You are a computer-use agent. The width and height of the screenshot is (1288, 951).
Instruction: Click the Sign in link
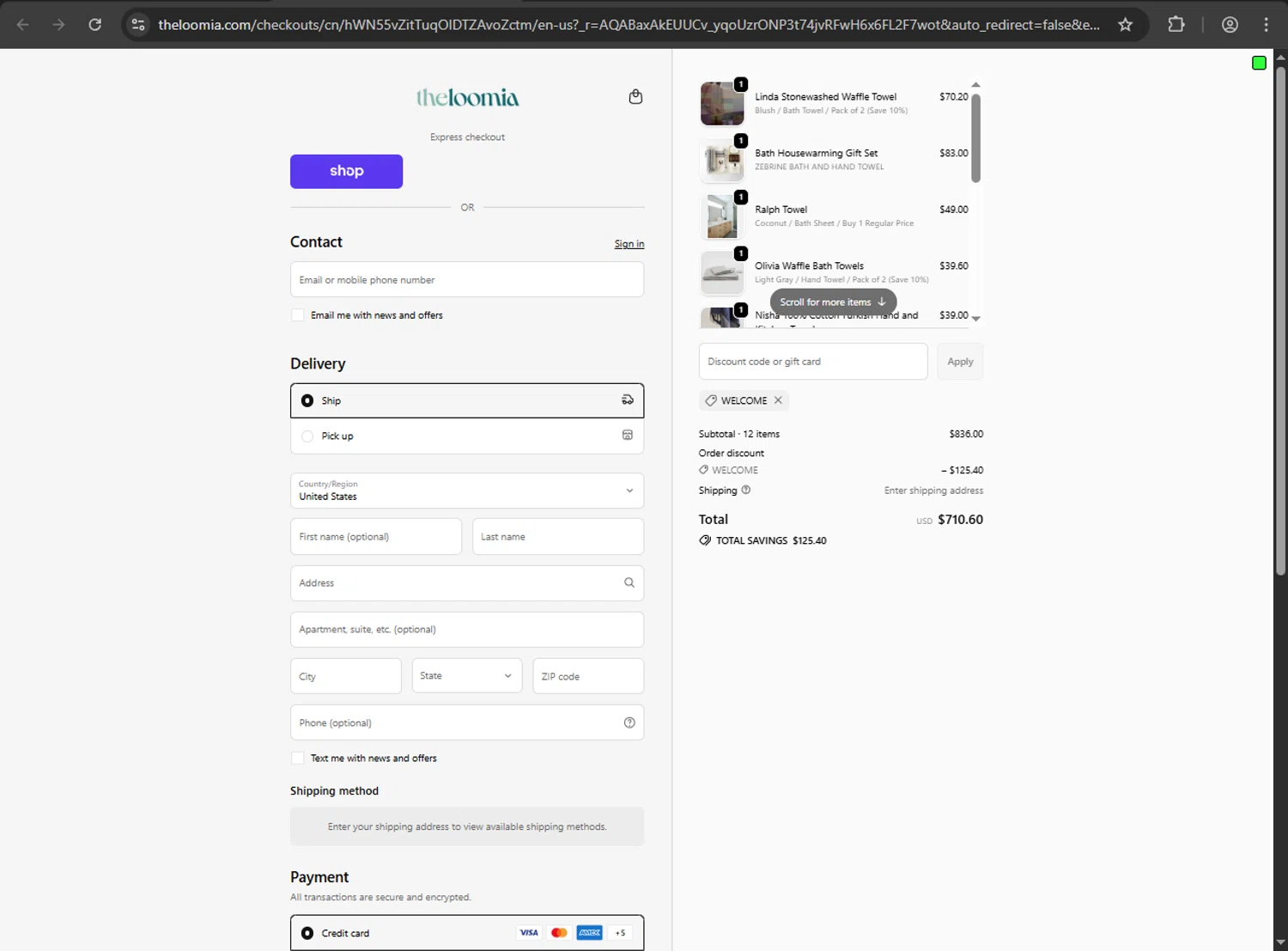tap(629, 244)
